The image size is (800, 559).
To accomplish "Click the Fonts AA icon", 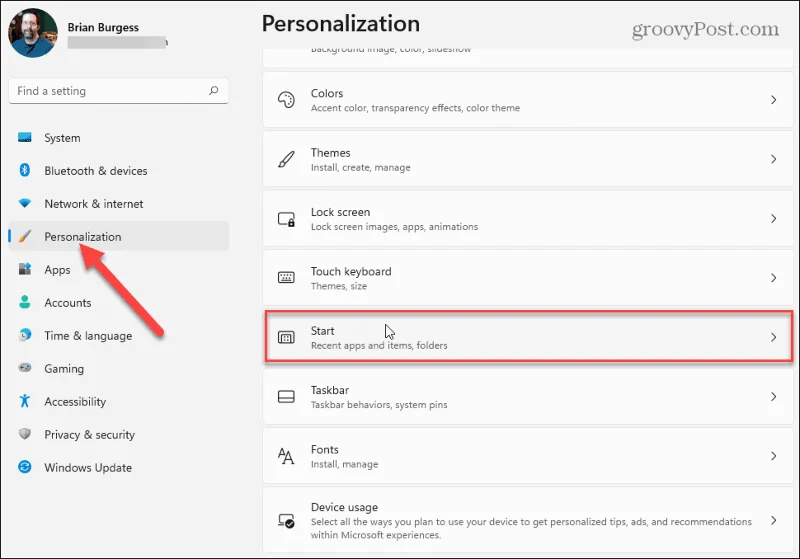I will (x=286, y=455).
